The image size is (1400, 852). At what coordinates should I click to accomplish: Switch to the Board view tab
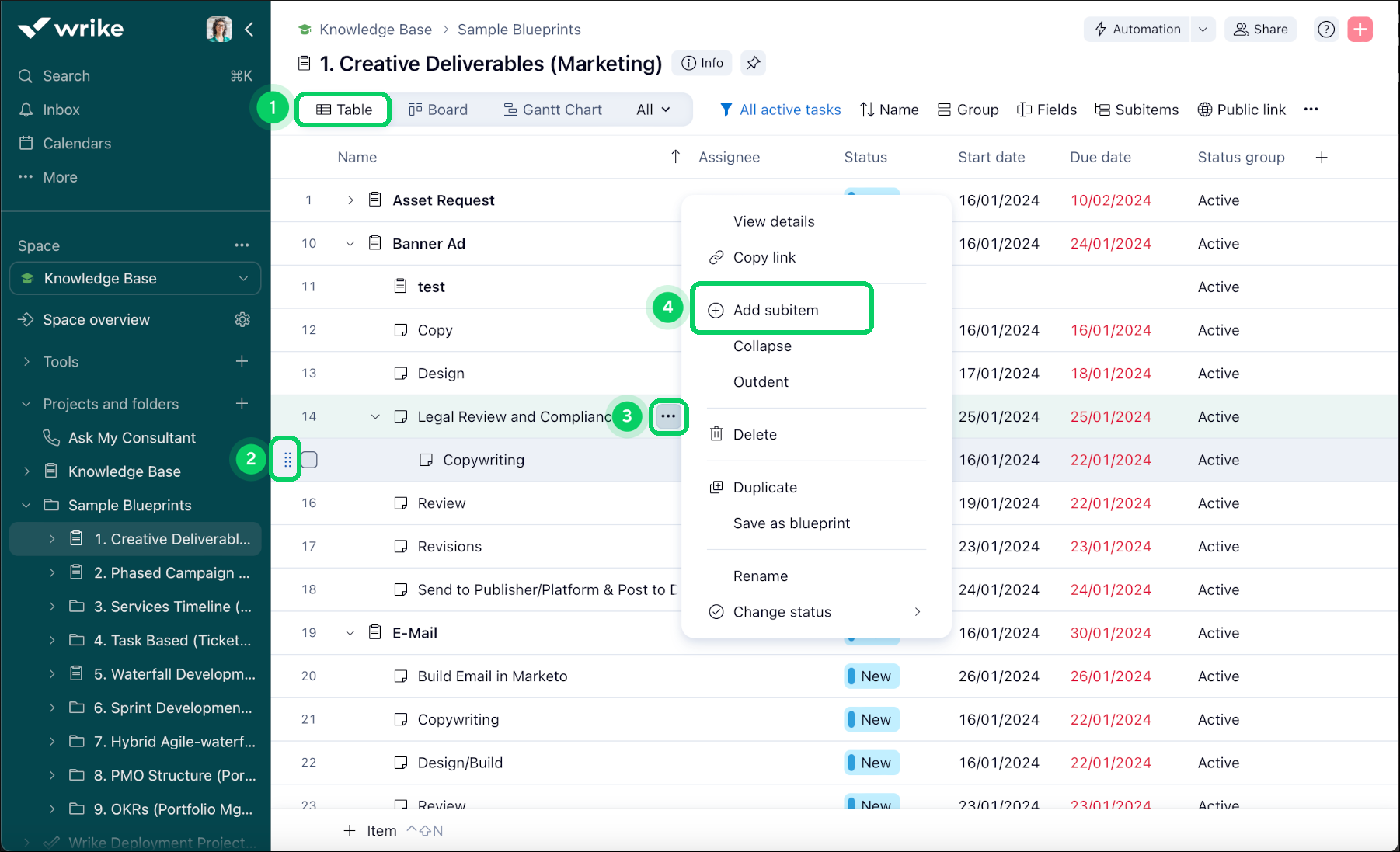coord(439,109)
